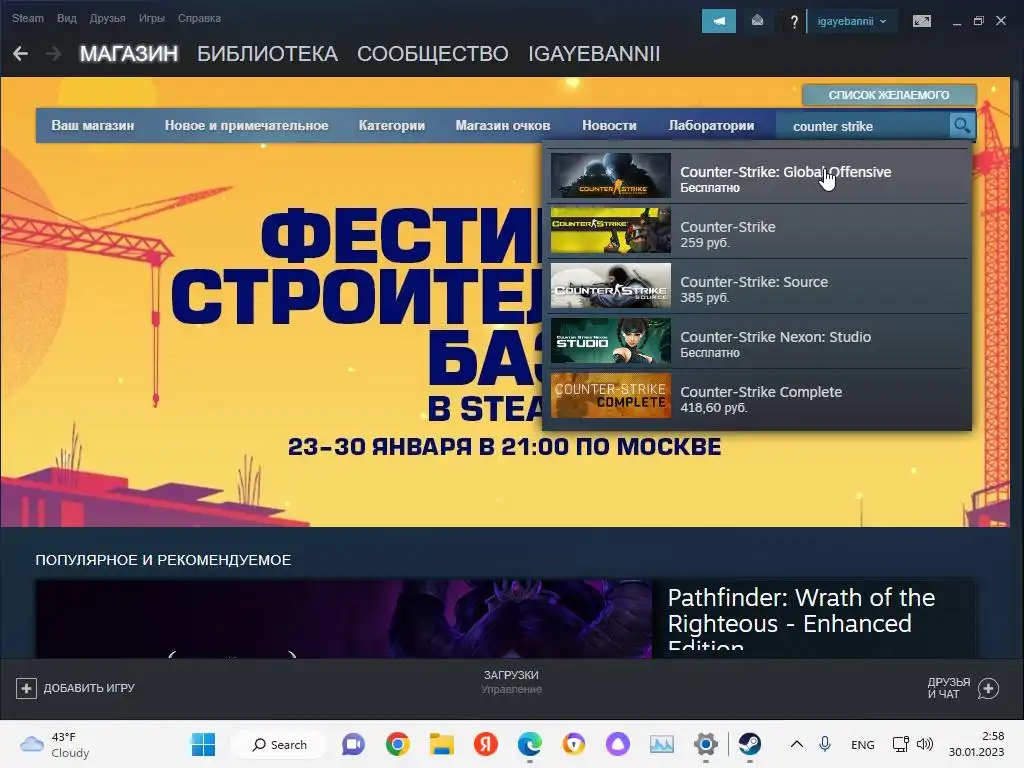
Task: Open the friends chat plus icon
Action: 988,688
